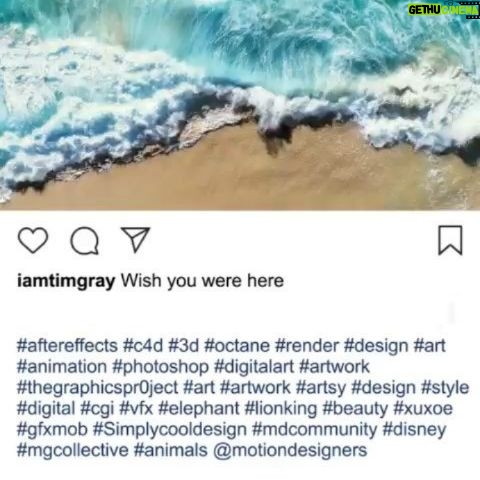Screen dimensions: 480x480
Task: Open the #photoshop hashtag
Action: coord(160,367)
